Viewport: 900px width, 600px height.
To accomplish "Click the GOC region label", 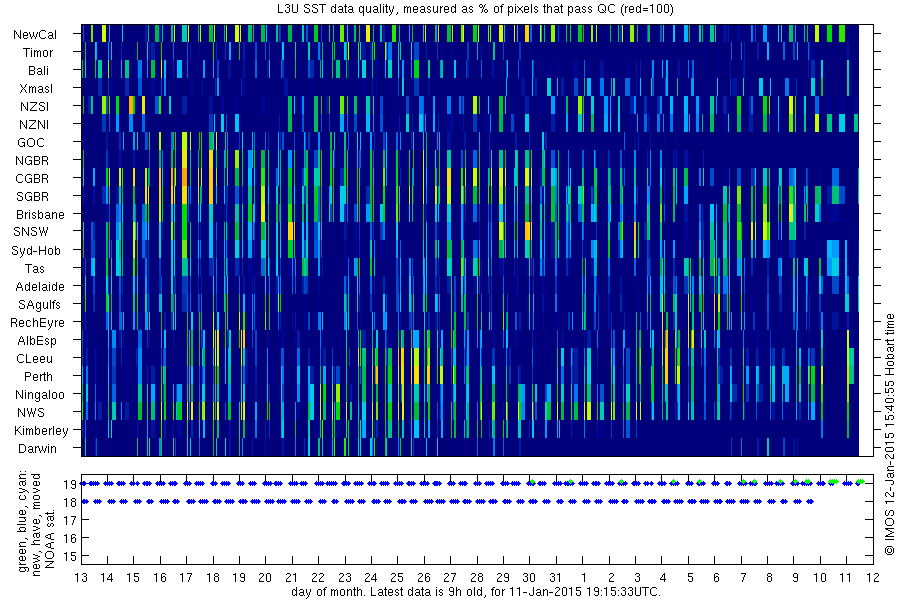I will 31,142.
